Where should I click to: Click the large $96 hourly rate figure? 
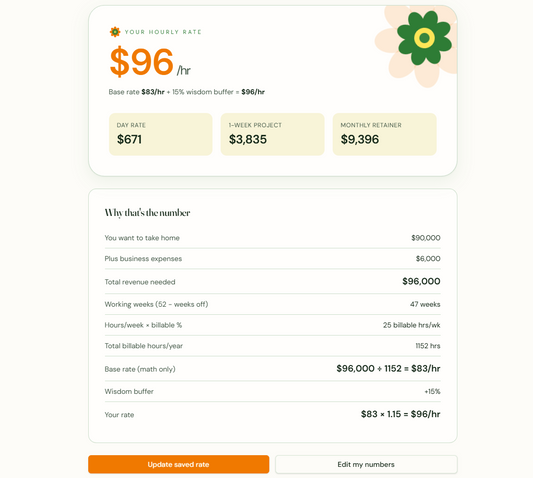click(142, 62)
